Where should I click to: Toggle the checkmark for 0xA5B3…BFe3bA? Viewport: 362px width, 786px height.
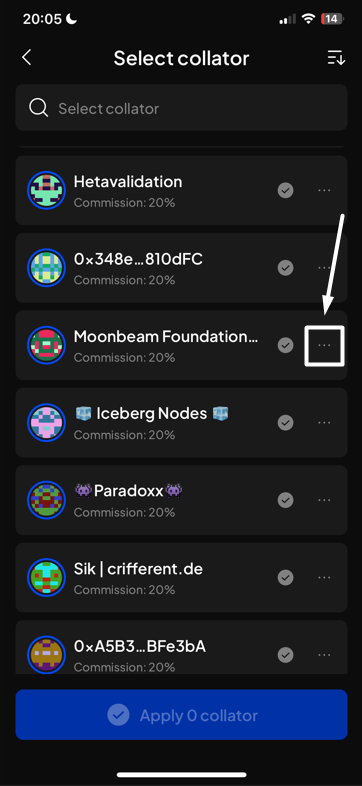[285, 655]
